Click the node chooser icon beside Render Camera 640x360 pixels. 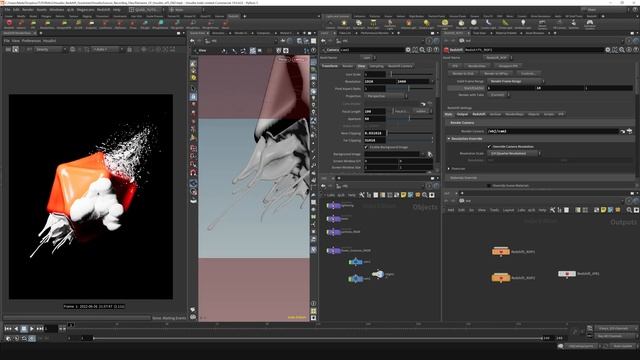point(629,131)
